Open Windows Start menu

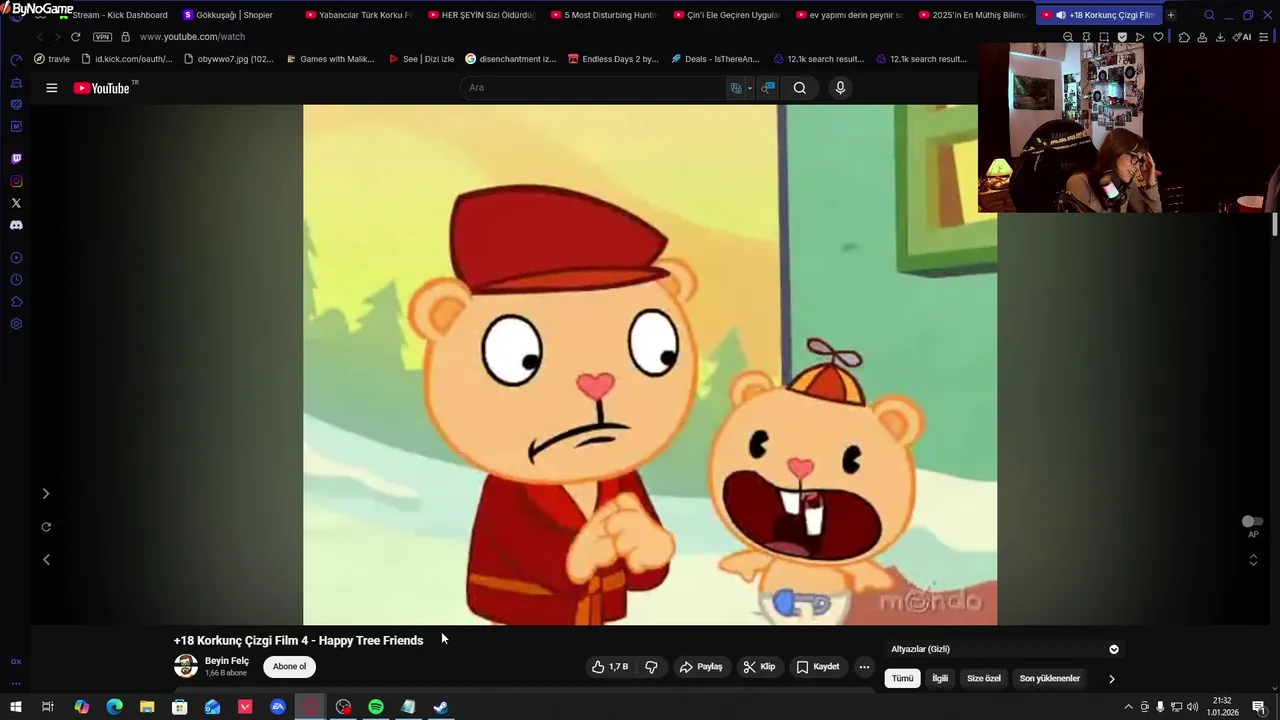click(16, 707)
